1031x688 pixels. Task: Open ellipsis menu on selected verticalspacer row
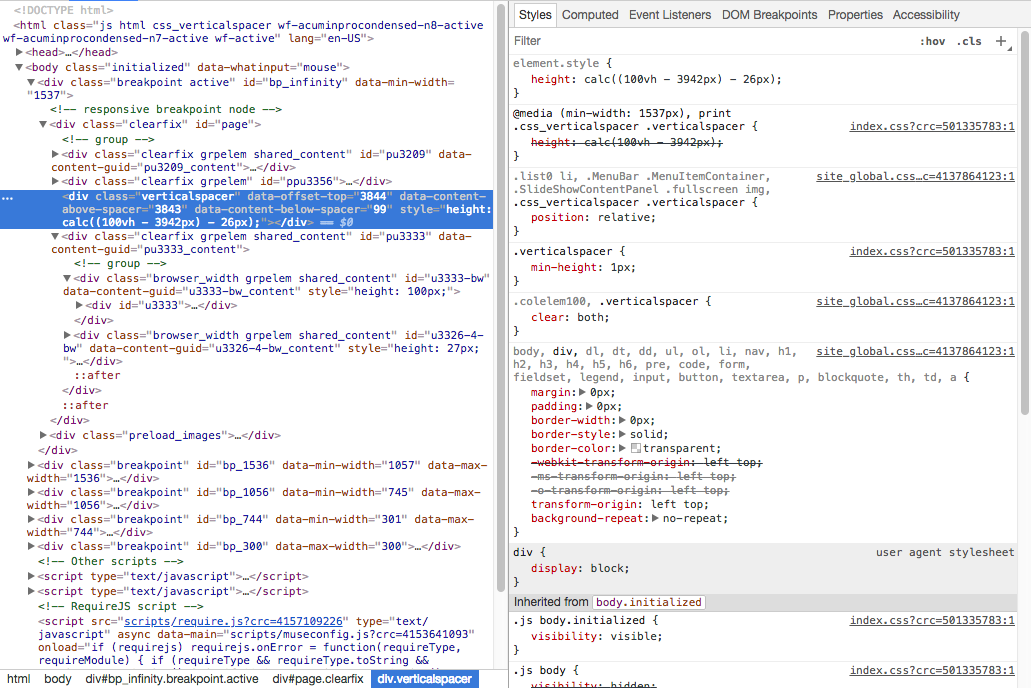pyautogui.click(x=8, y=197)
